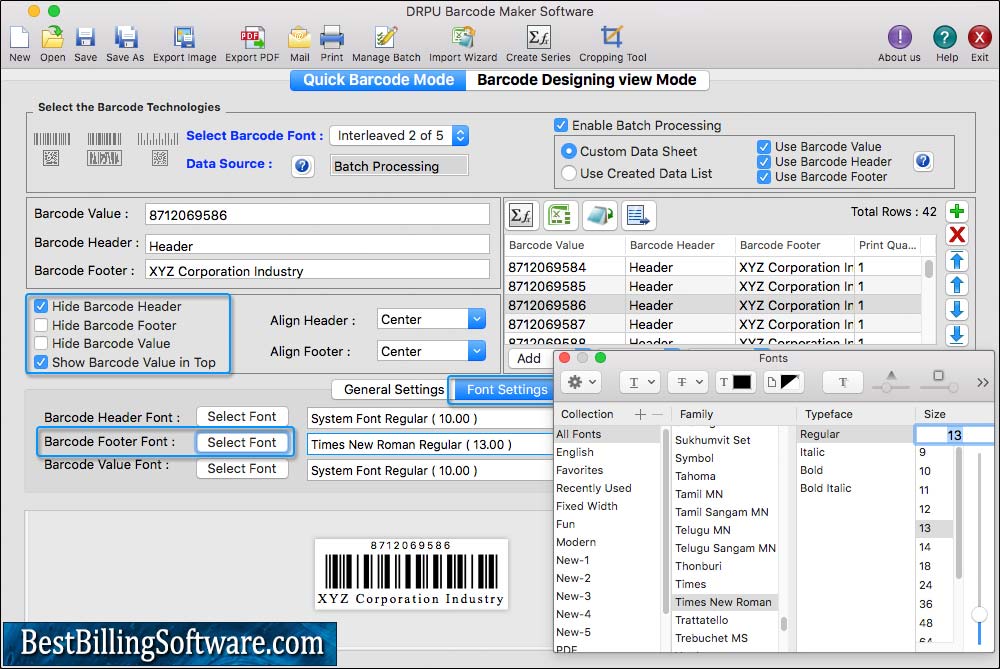Click the Save toolbar icon
Image resolution: width=1000 pixels, height=669 pixels.
(85, 38)
